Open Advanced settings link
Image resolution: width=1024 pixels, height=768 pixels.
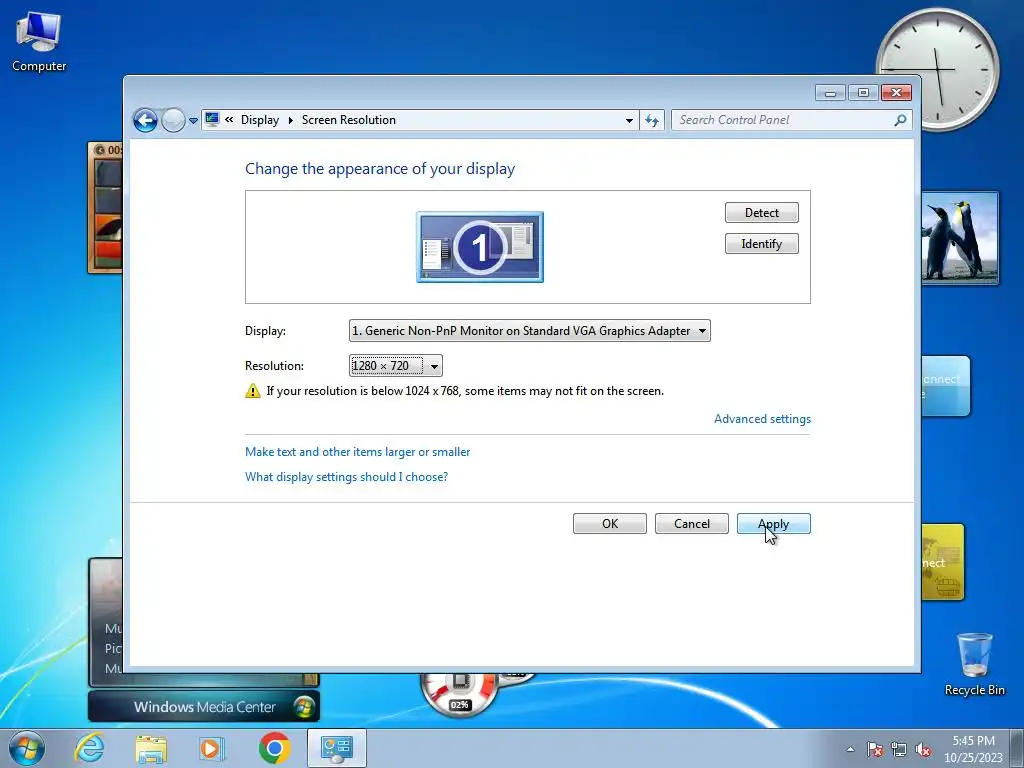click(x=762, y=419)
